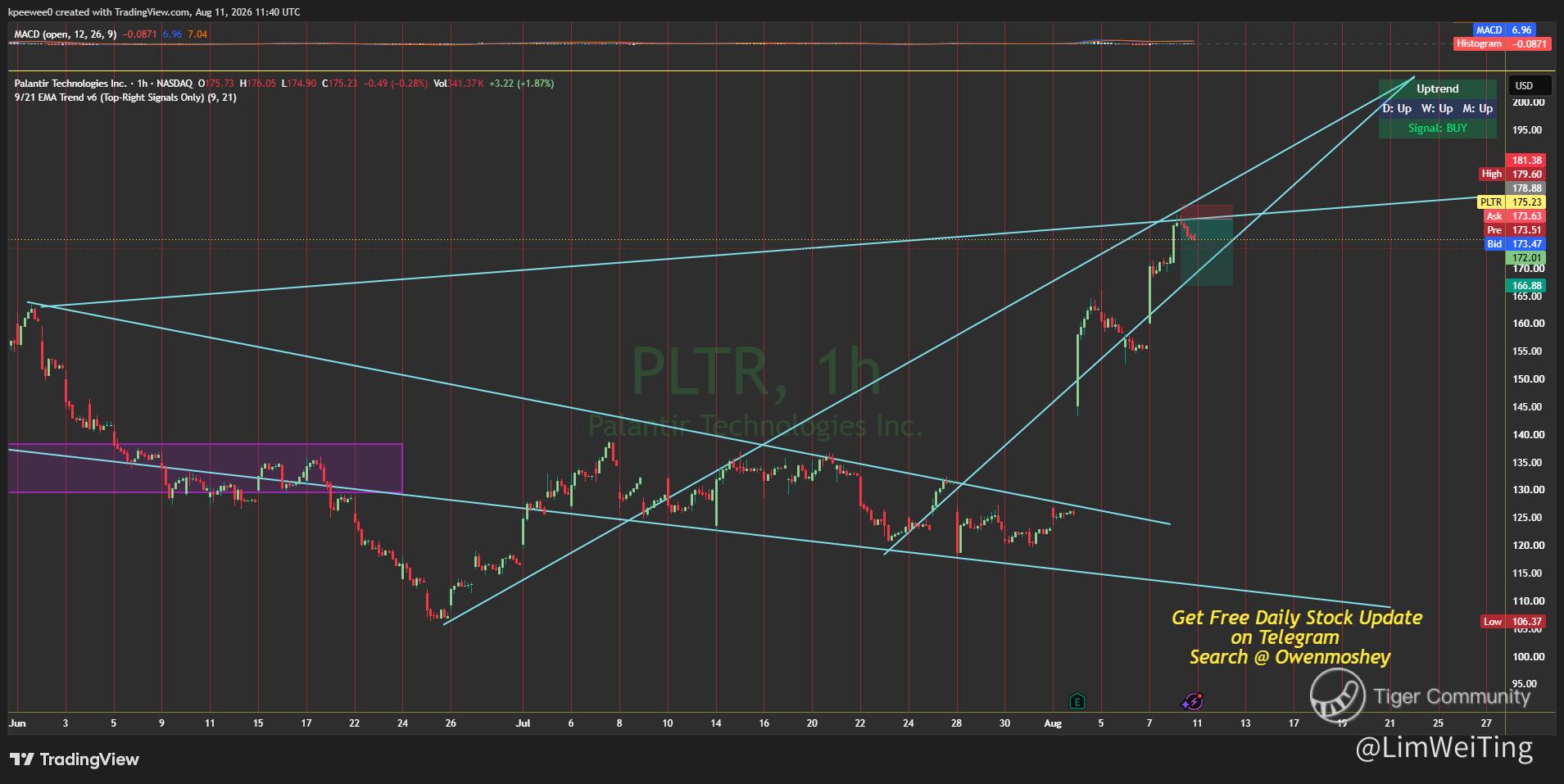Click the green earnings E marker
Screen dimensions: 1564x784
click(1077, 701)
